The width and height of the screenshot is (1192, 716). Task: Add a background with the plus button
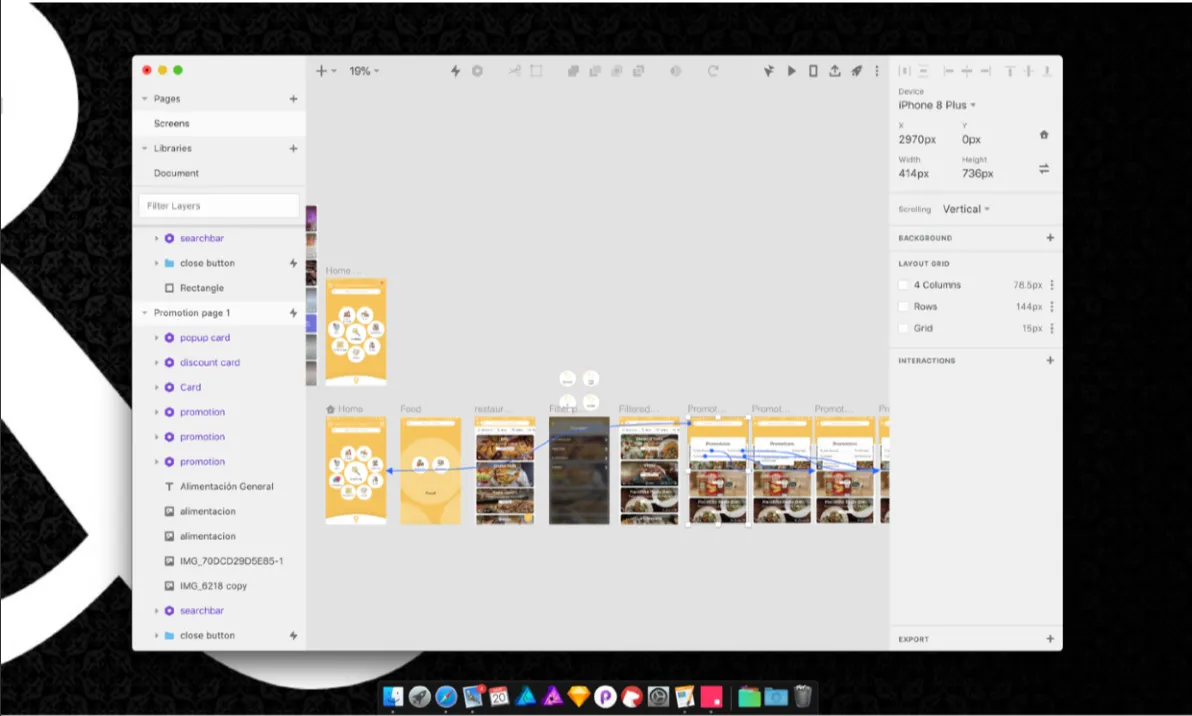[x=1050, y=238]
